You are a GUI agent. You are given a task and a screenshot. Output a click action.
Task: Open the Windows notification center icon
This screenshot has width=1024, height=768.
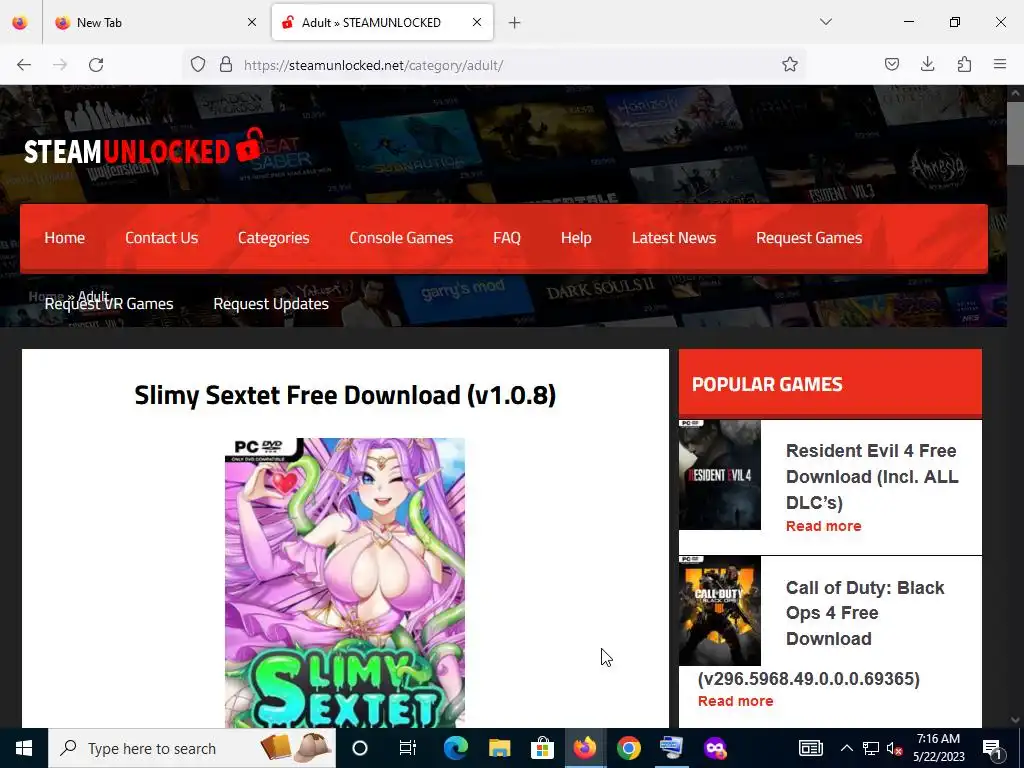coord(993,748)
